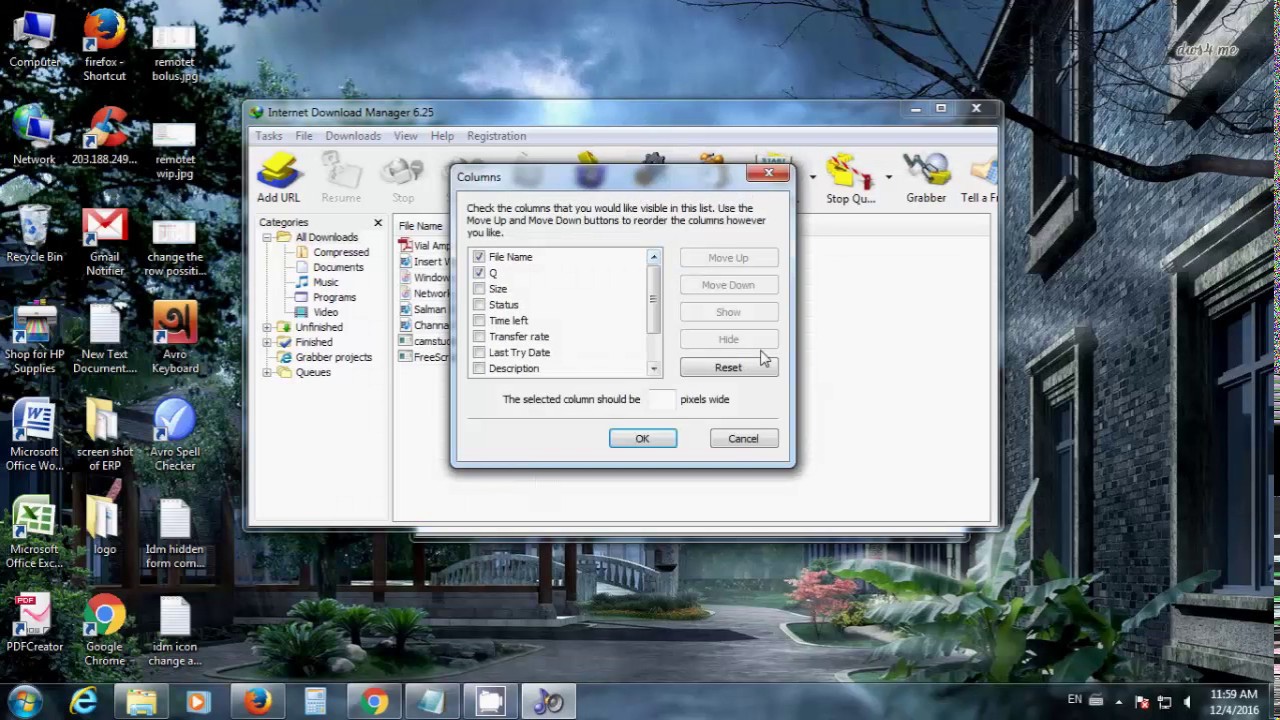Open the File menu
This screenshot has height=720, width=1280.
(x=304, y=136)
